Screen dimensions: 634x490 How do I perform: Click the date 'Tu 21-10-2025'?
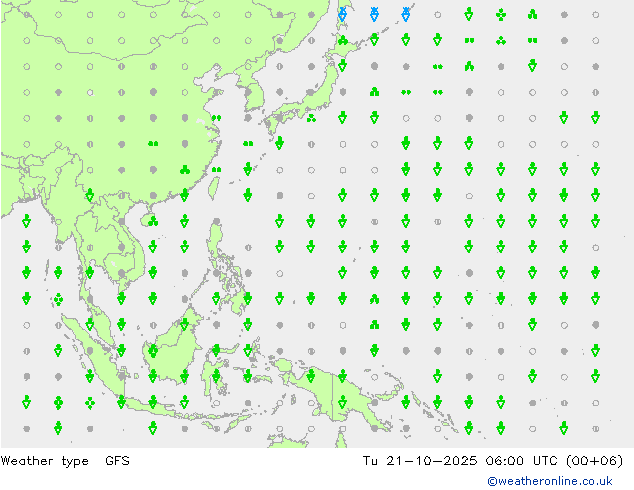tap(420, 461)
